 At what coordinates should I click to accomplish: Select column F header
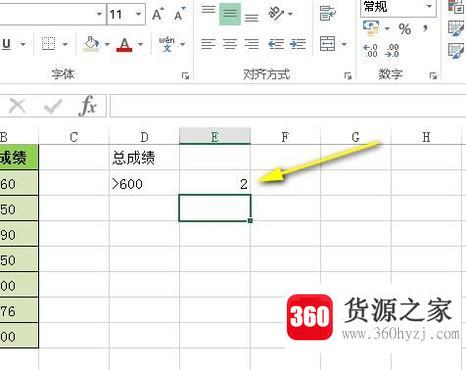coord(285,137)
